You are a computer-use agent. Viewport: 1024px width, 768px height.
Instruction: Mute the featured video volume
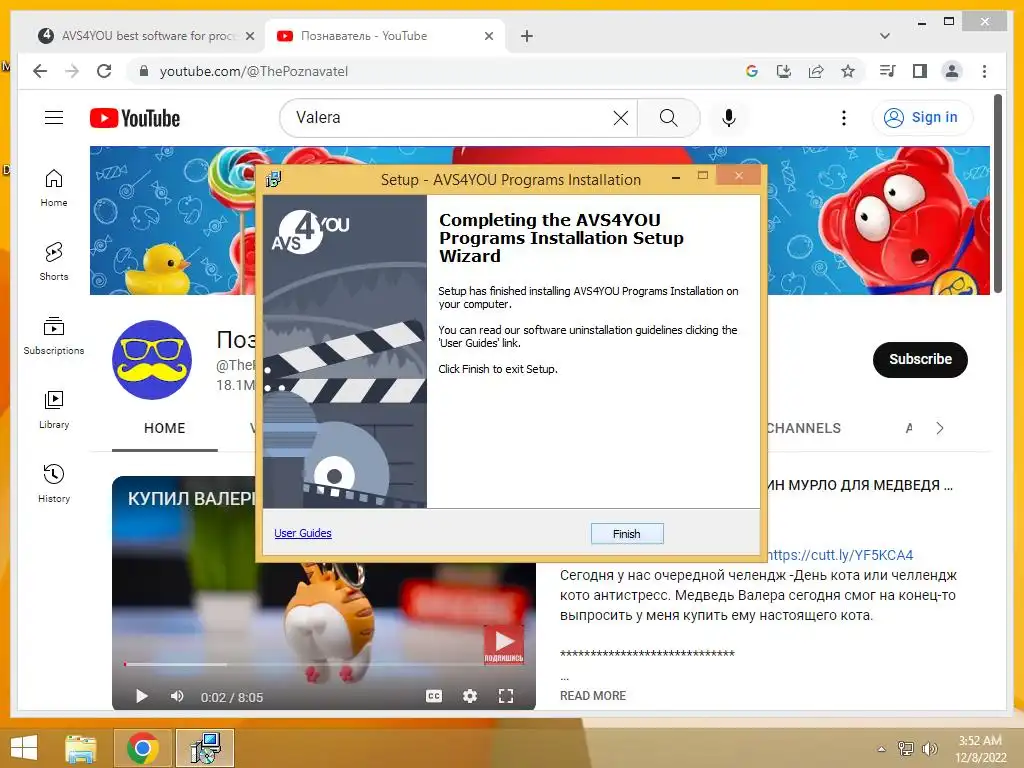[176, 697]
